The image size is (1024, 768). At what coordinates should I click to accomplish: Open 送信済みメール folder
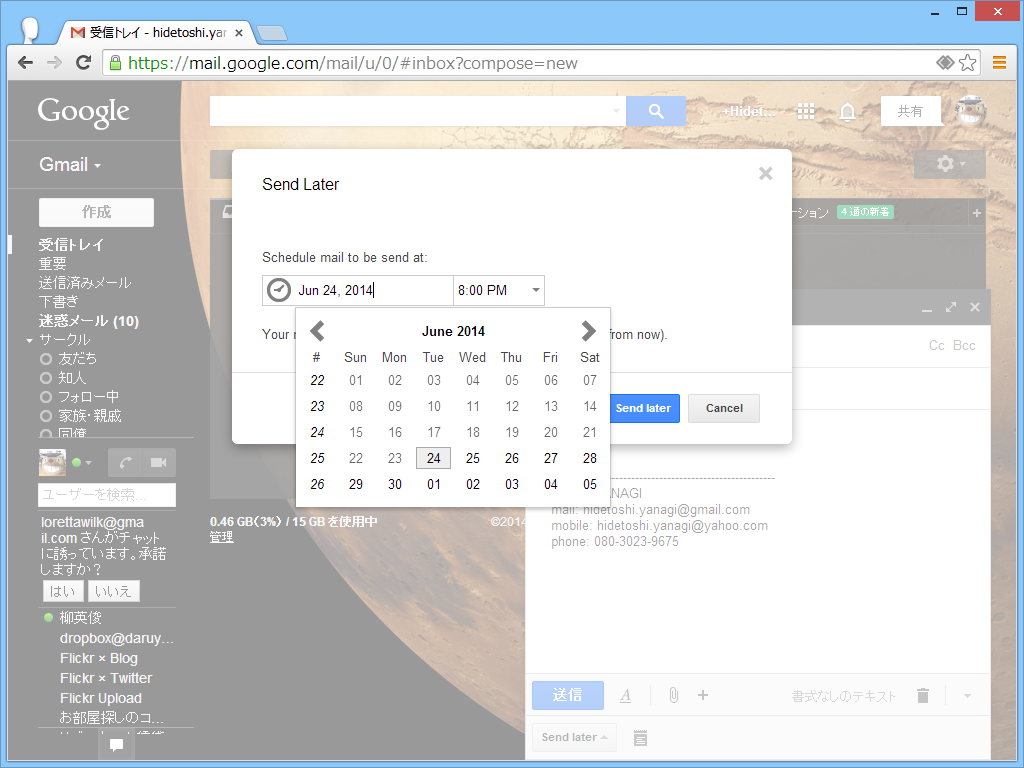(85, 283)
